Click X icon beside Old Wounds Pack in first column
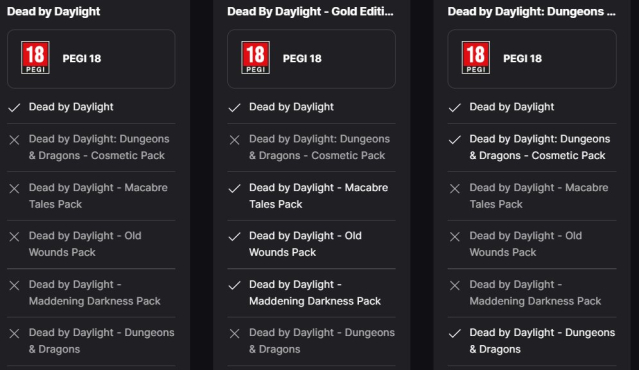The image size is (639, 370). click(14, 237)
